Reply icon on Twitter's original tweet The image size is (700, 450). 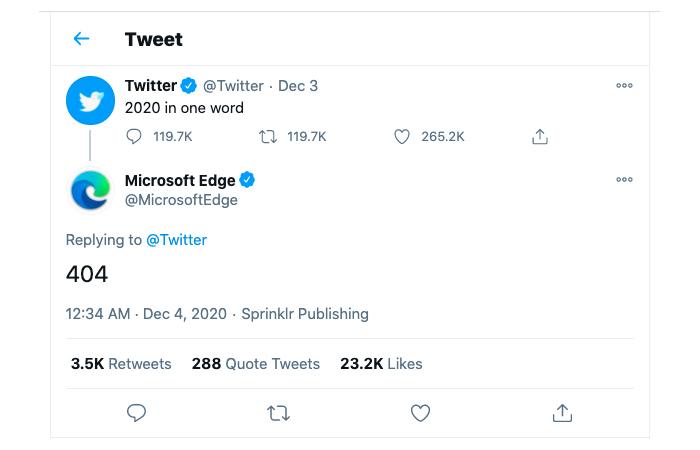134,136
